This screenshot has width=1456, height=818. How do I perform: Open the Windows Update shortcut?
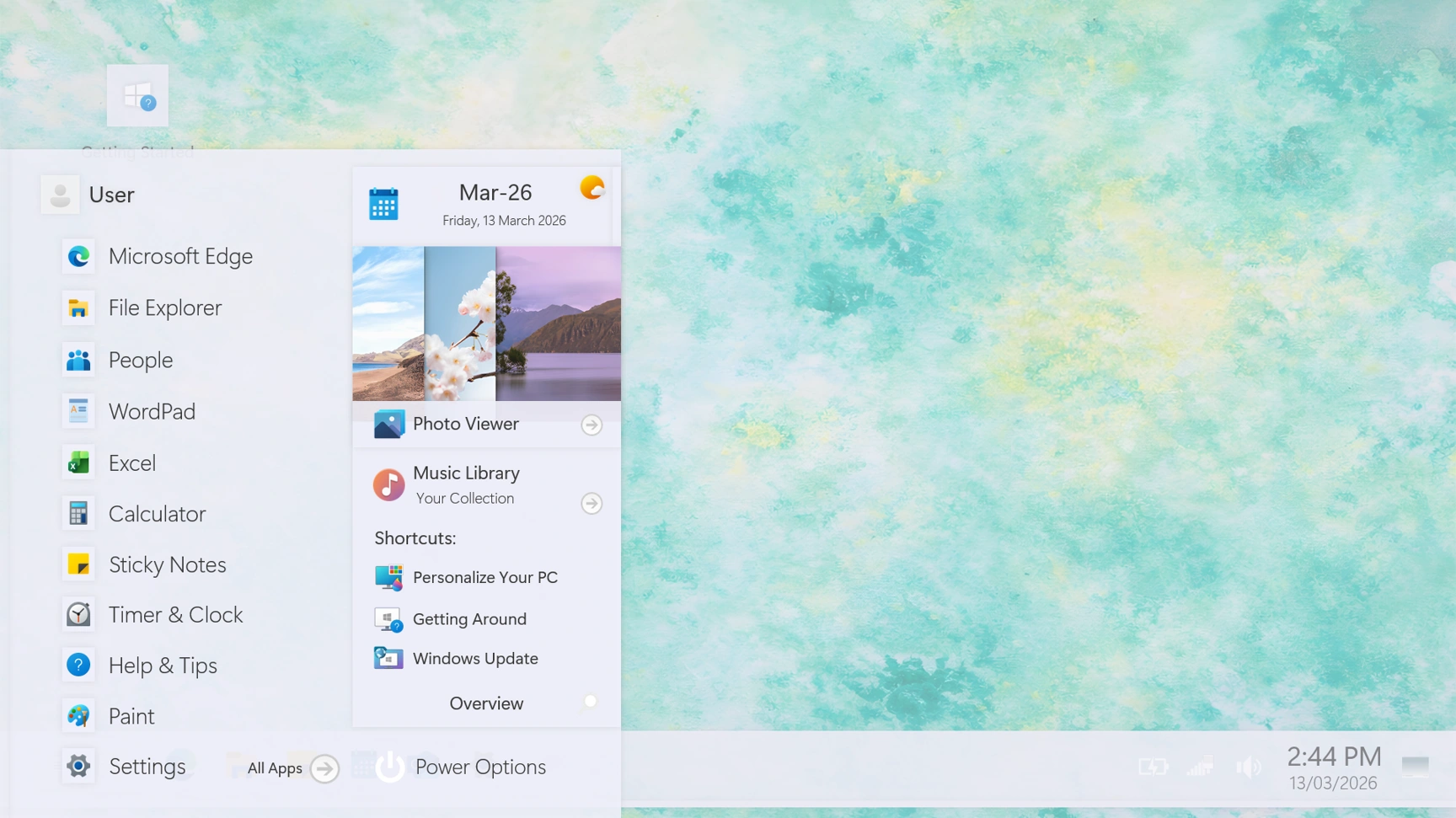tap(456, 659)
